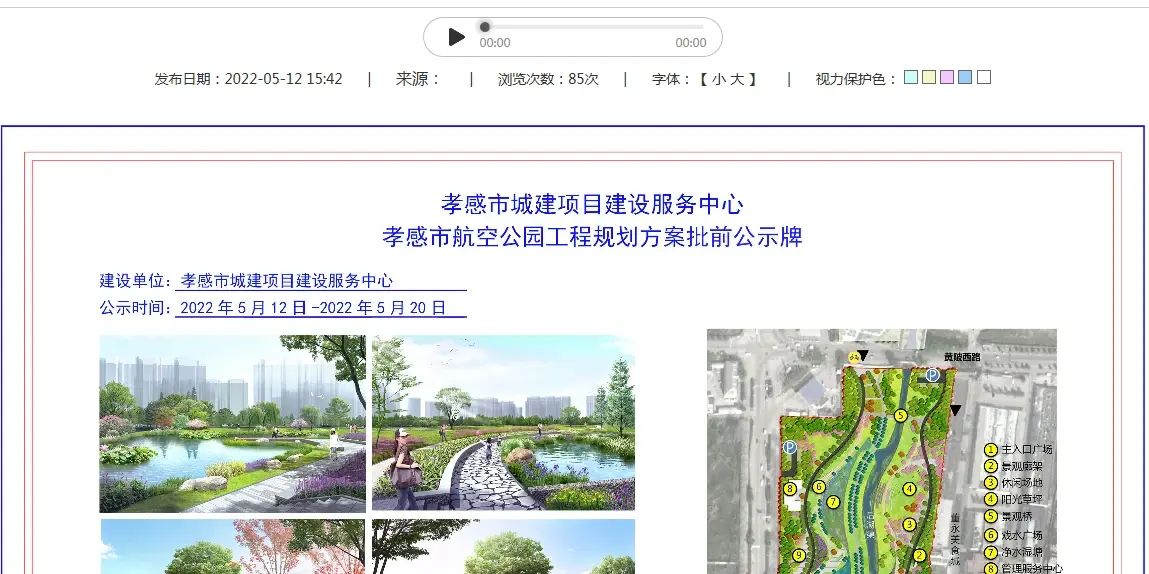Click the left-side parking P icon on map
The width and height of the screenshot is (1149, 574).
click(x=789, y=447)
